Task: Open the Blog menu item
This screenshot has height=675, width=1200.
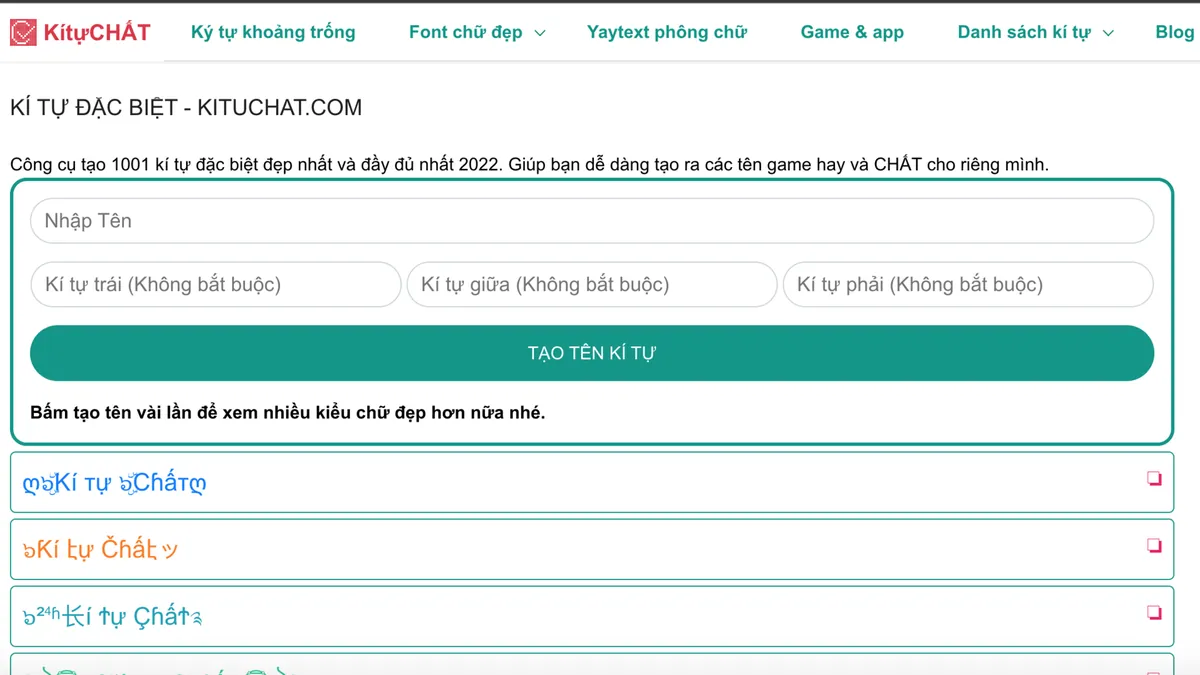Action: click(x=1175, y=32)
